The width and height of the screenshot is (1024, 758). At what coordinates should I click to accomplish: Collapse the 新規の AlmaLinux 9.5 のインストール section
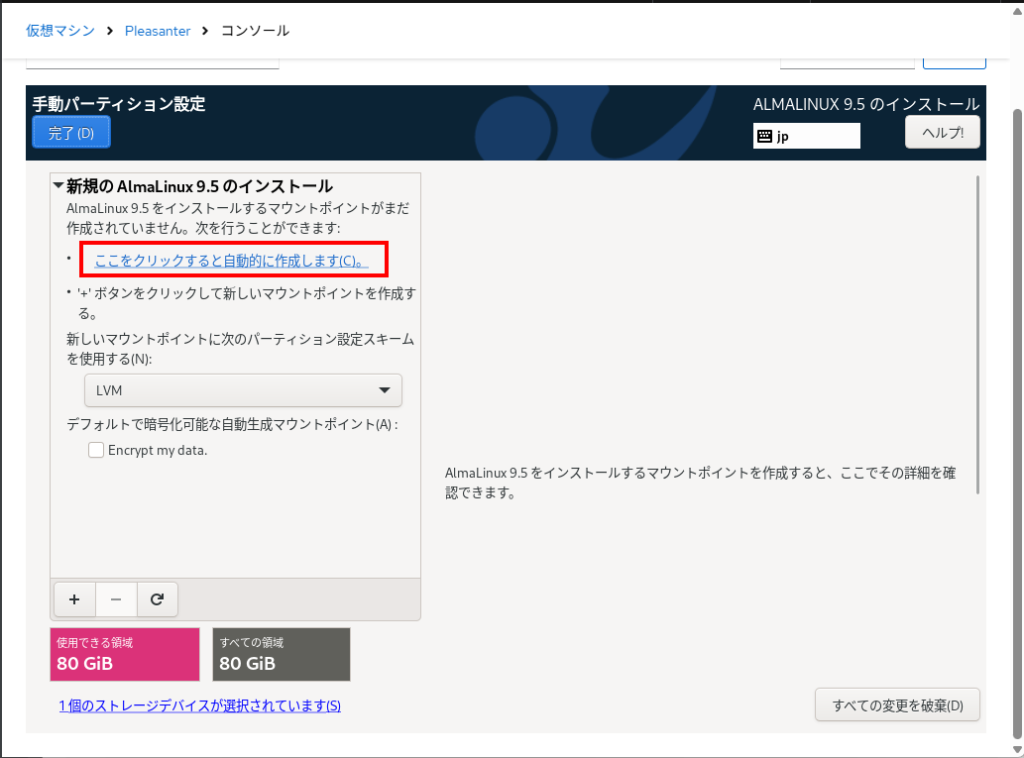(59, 187)
